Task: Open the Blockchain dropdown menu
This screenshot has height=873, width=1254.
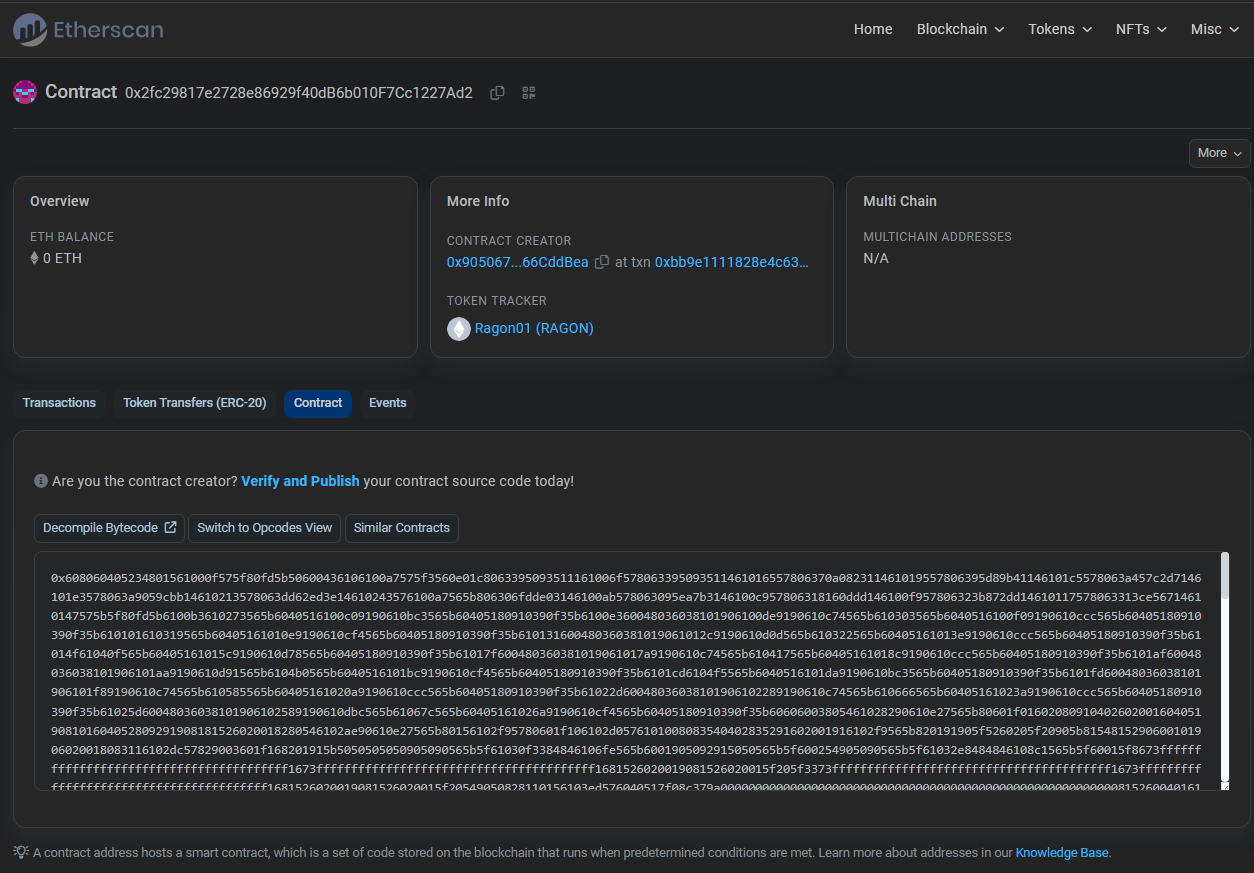Action: [x=960, y=29]
